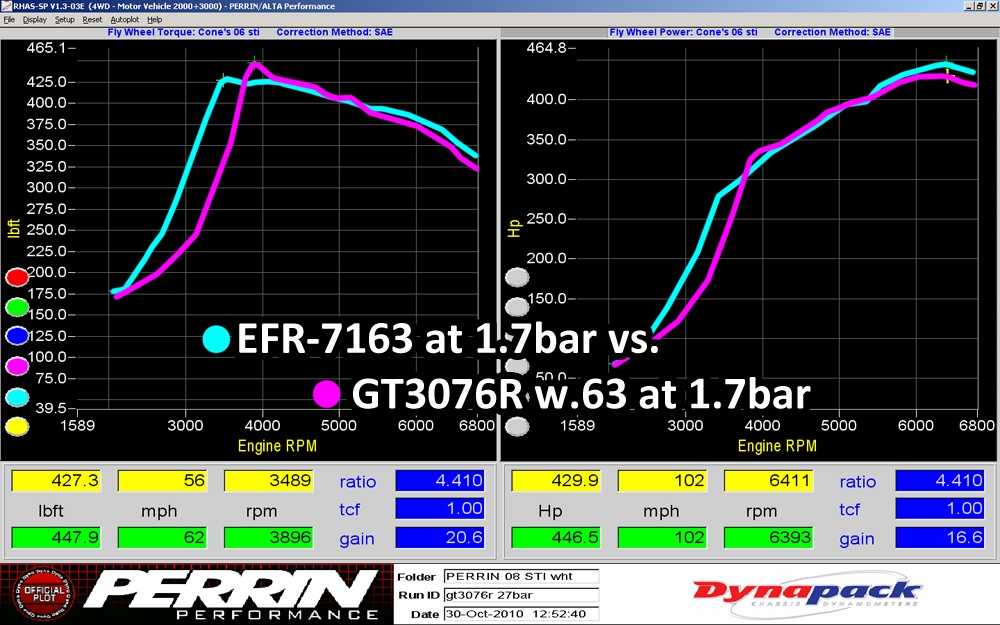This screenshot has width=1000, height=625.
Task: Click the green 102 mph value in power panel
Action: (662, 537)
